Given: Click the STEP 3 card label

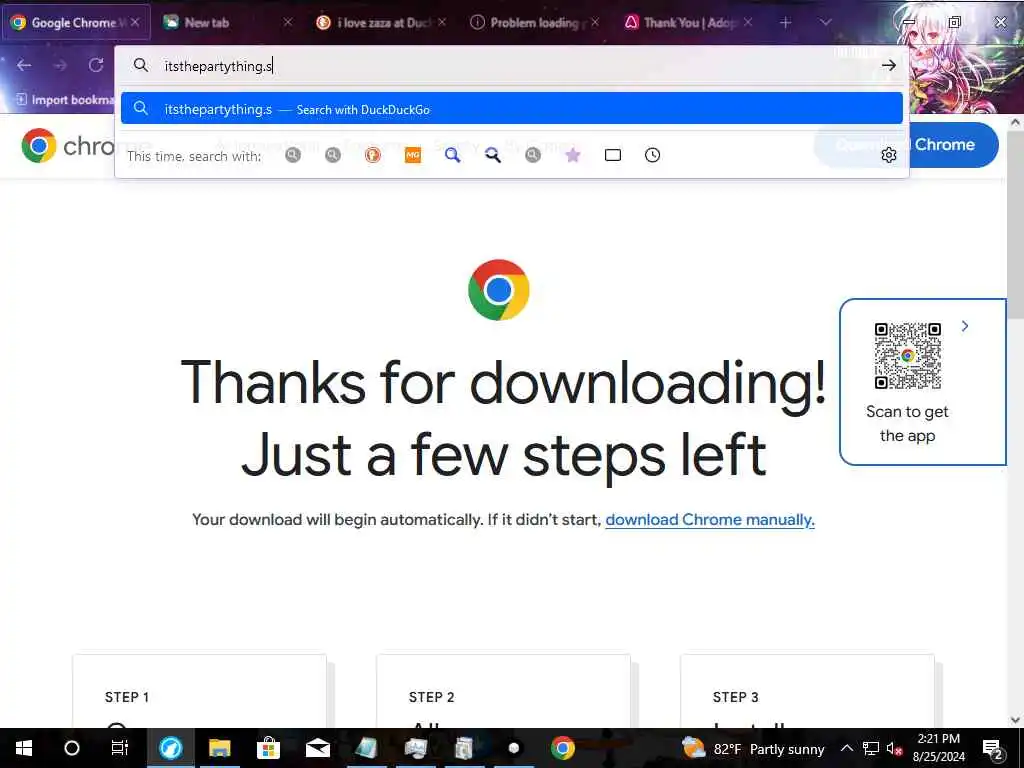Looking at the screenshot, I should 736,697.
